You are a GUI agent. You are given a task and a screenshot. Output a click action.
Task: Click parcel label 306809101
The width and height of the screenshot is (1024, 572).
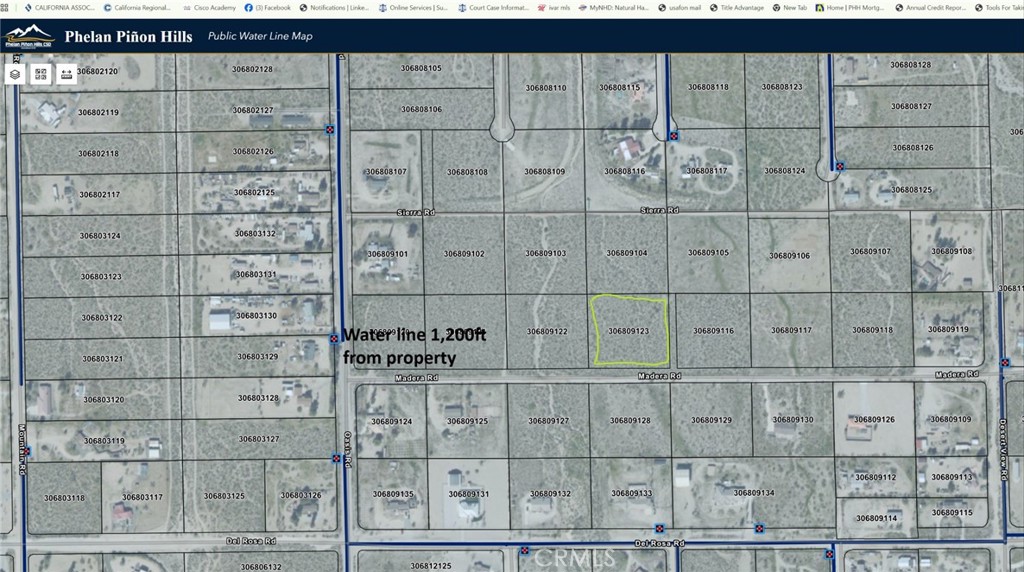pos(387,254)
